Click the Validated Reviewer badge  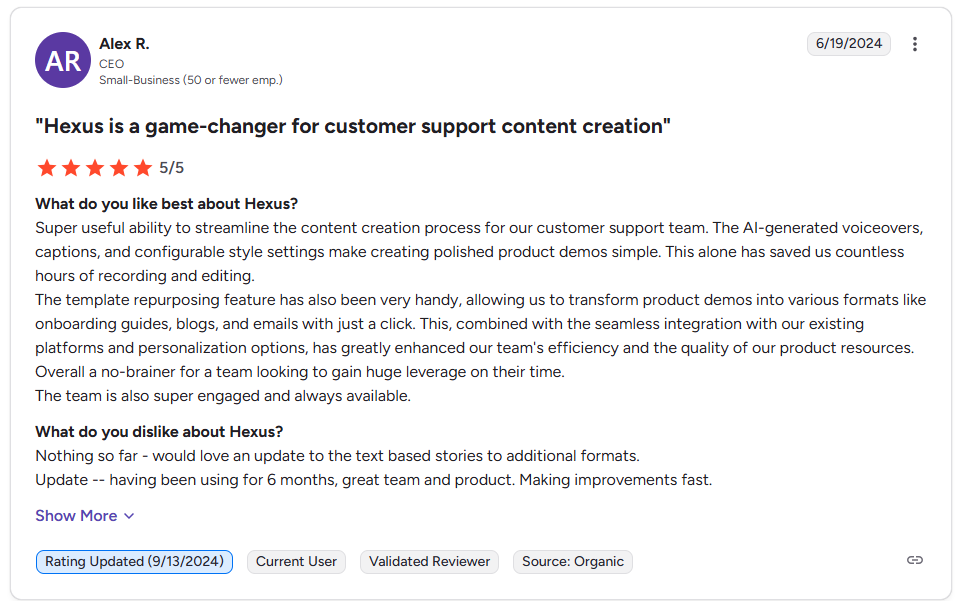pyautogui.click(x=429, y=562)
